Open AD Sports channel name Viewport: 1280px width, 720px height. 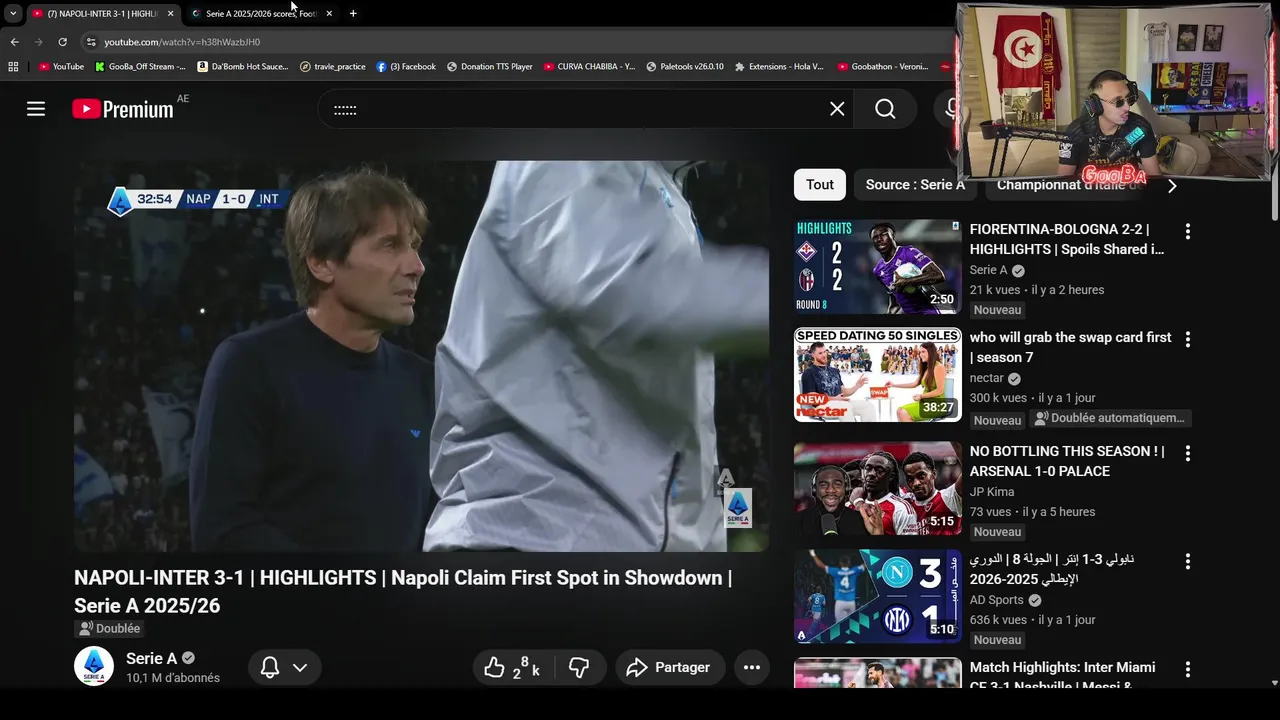(x=997, y=600)
